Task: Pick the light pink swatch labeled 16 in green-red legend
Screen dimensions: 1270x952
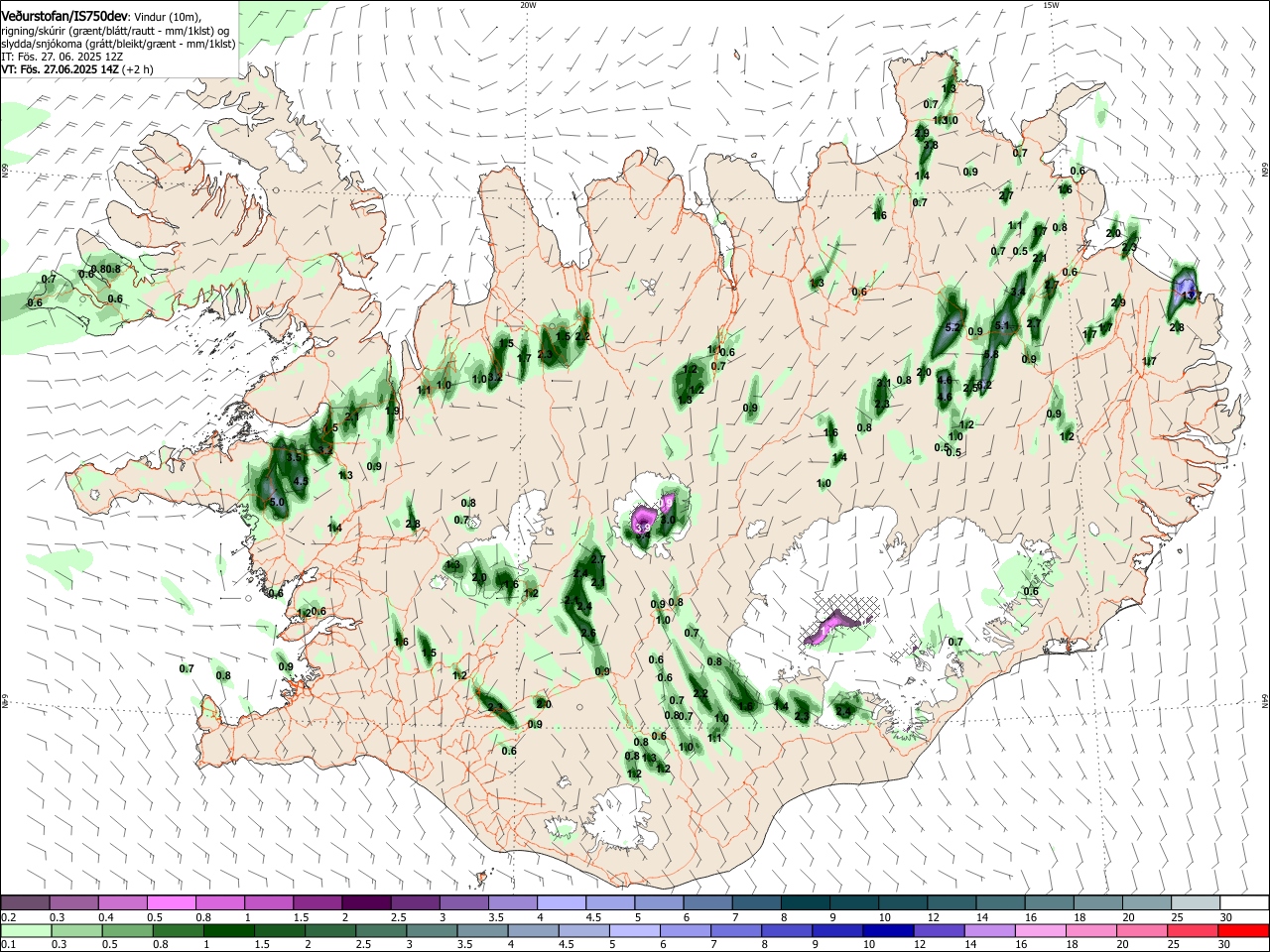Action: (x=1041, y=930)
